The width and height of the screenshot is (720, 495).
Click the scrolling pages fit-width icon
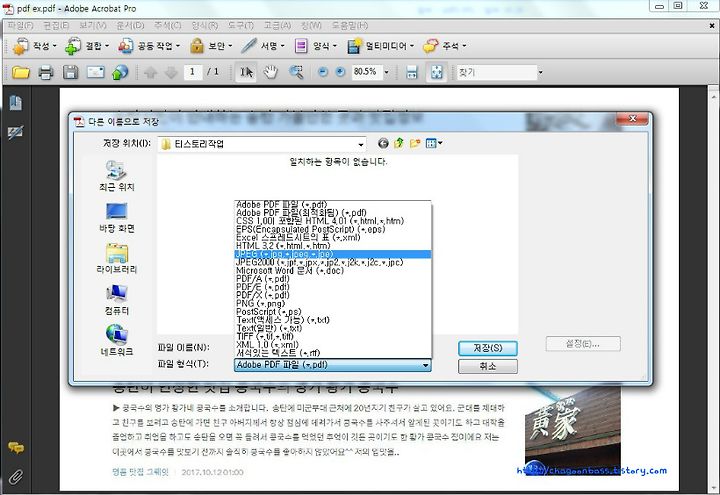point(412,72)
